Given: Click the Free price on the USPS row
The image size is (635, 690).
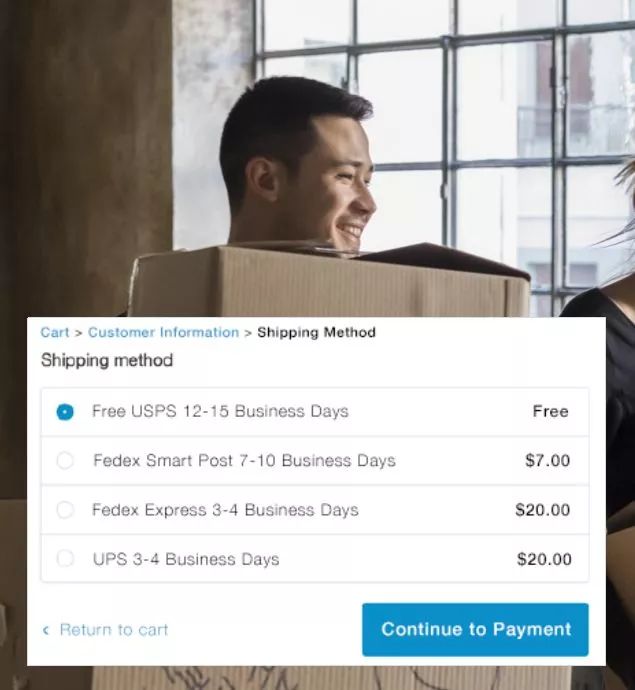Looking at the screenshot, I should tap(550, 411).
